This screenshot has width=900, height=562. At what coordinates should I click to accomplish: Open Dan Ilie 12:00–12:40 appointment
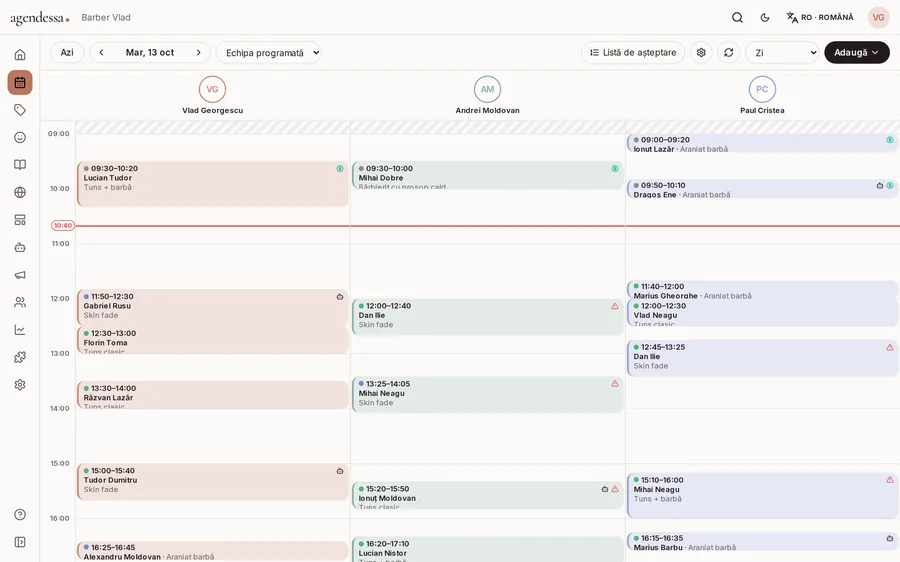point(488,317)
